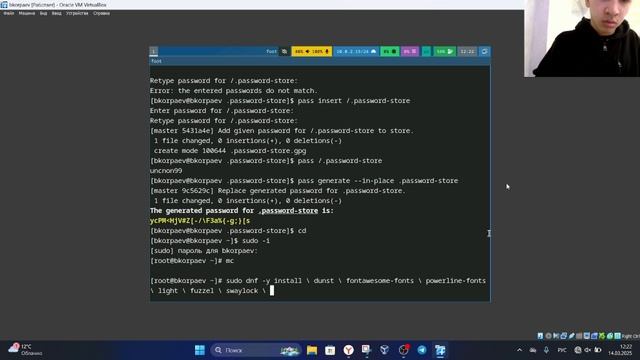640x360 pixels.
Task: Click the blue network IP address module
Action: pos(356,51)
